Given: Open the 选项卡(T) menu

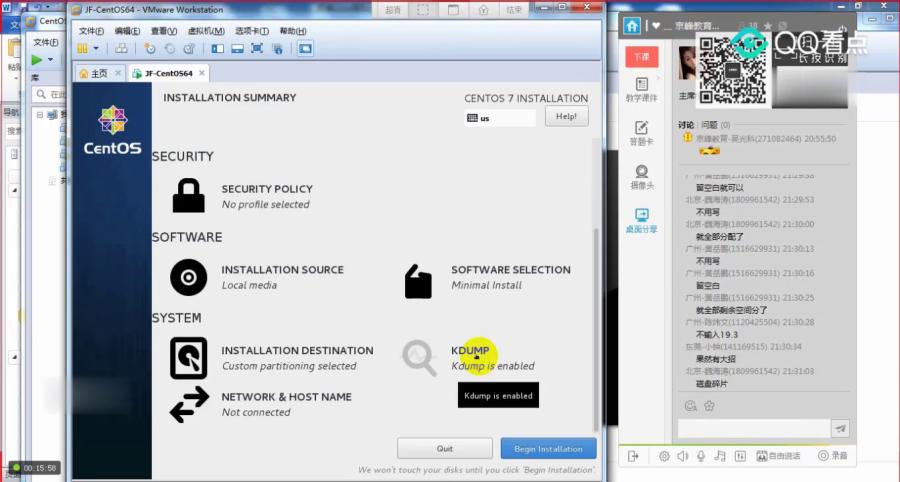Looking at the screenshot, I should (x=251, y=31).
